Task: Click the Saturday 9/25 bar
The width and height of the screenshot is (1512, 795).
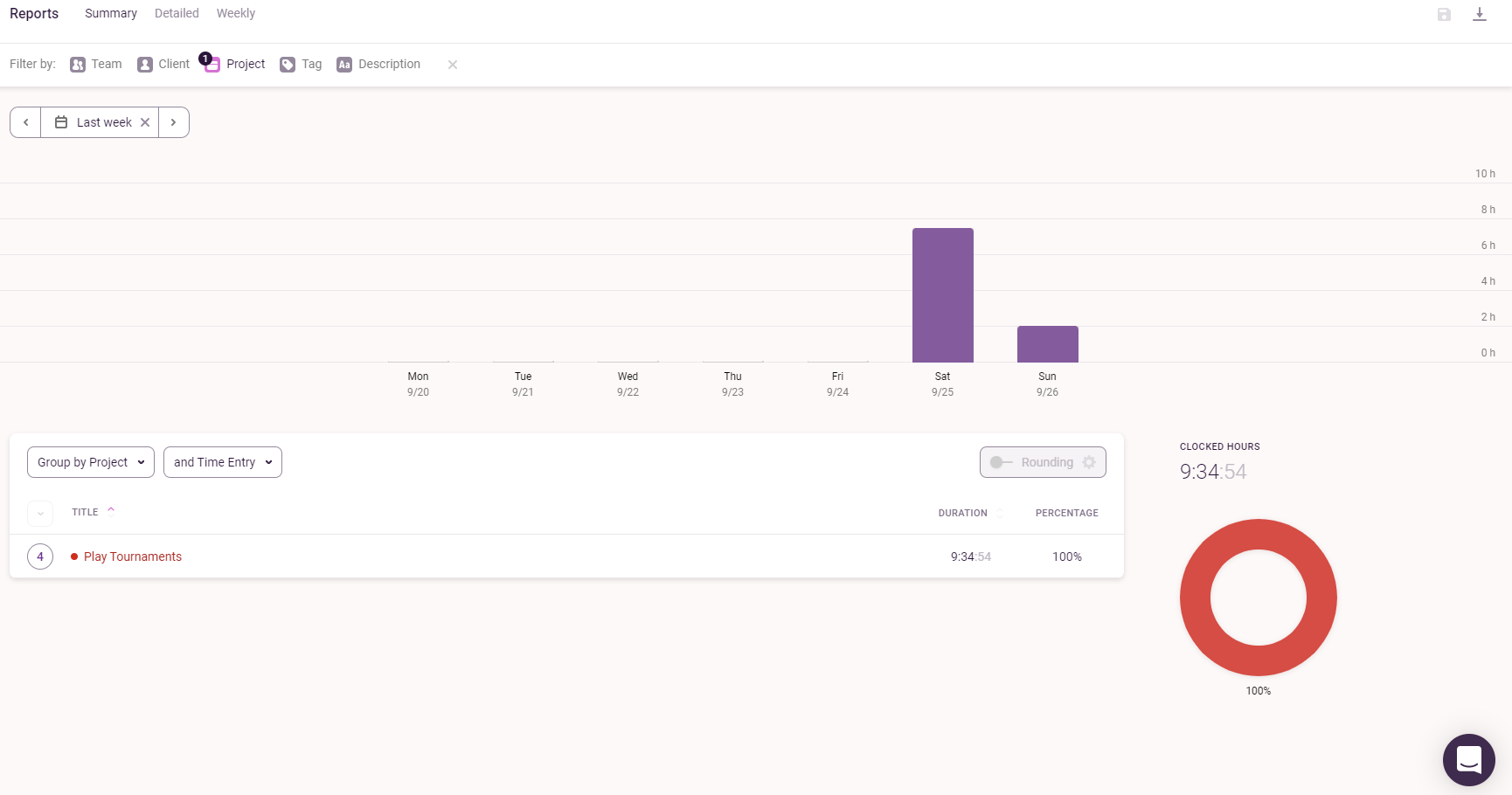Action: pos(943,295)
